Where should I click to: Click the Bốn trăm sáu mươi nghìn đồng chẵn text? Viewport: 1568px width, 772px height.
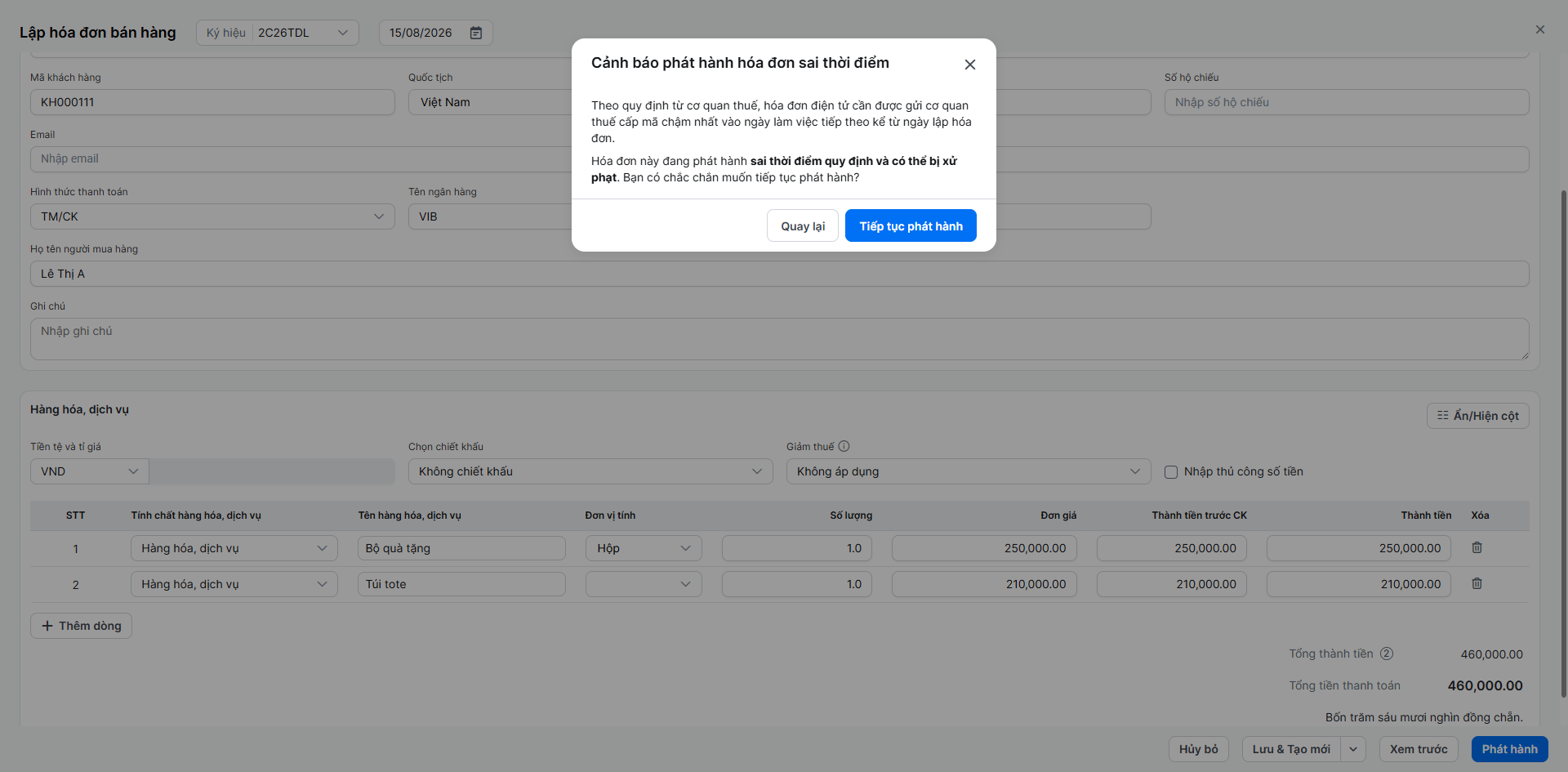tap(1423, 717)
